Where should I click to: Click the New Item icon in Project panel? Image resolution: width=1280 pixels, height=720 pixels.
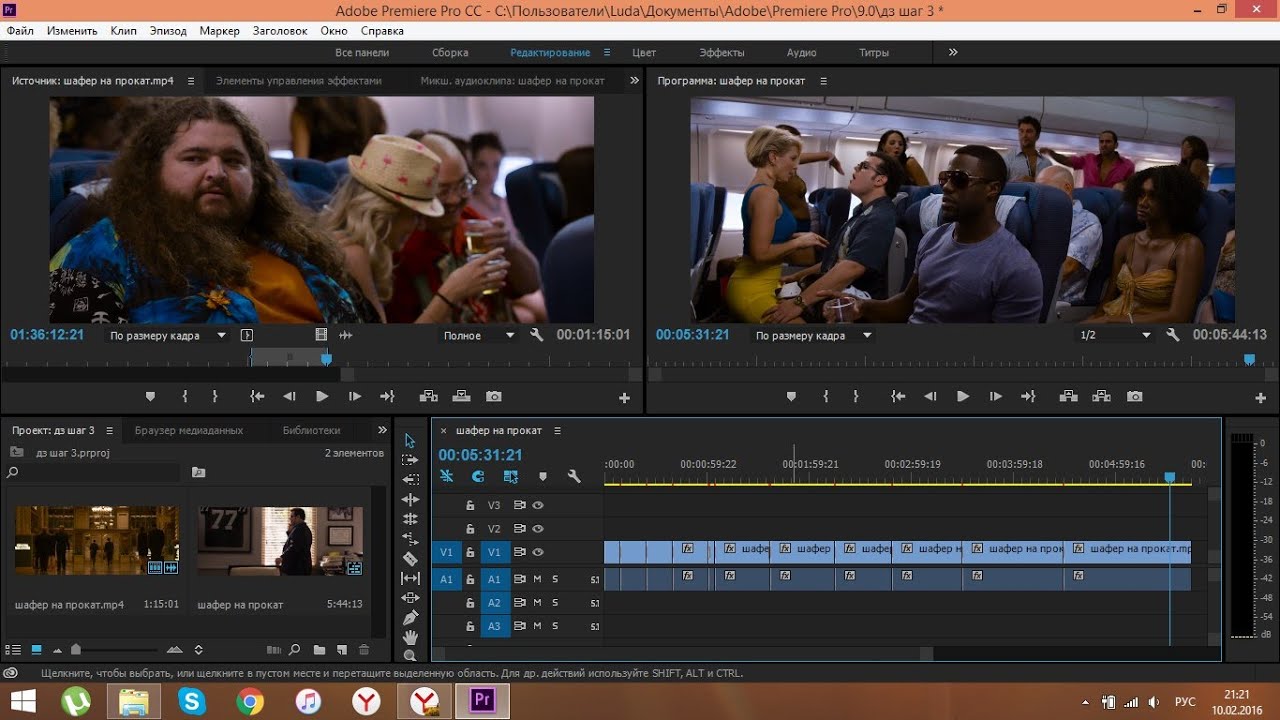(342, 650)
